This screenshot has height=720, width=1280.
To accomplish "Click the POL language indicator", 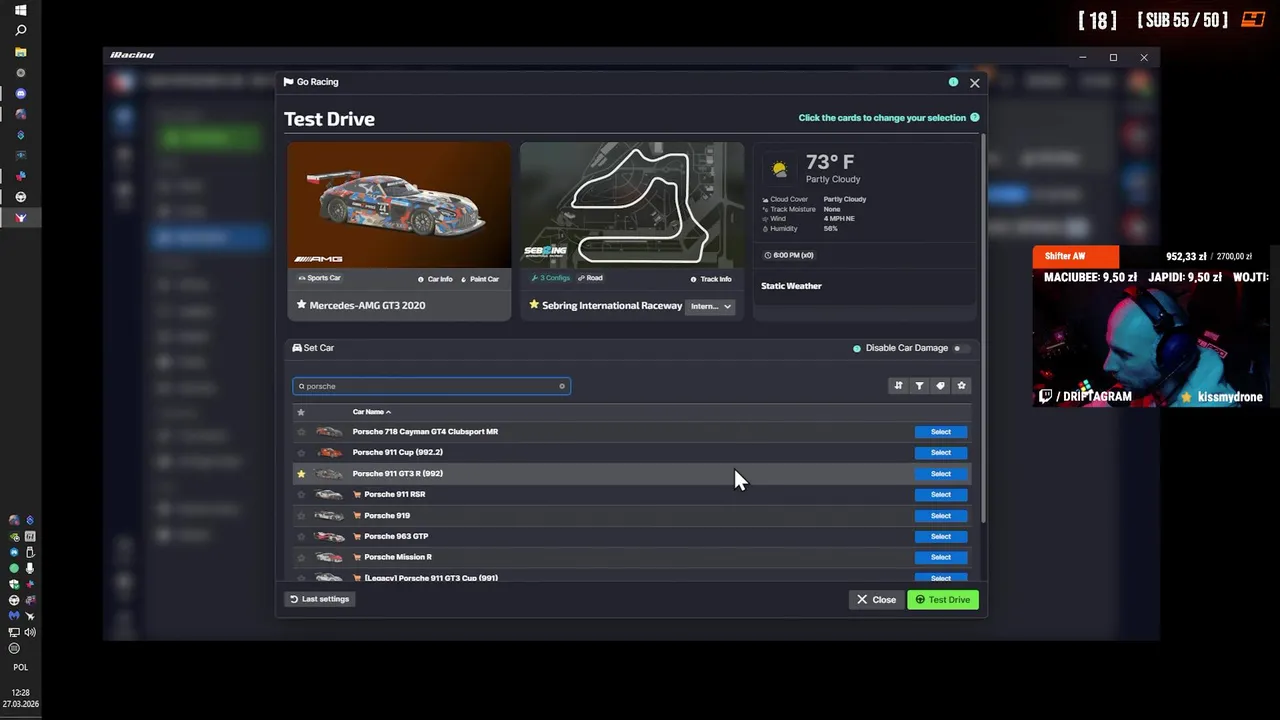I will tap(21, 667).
